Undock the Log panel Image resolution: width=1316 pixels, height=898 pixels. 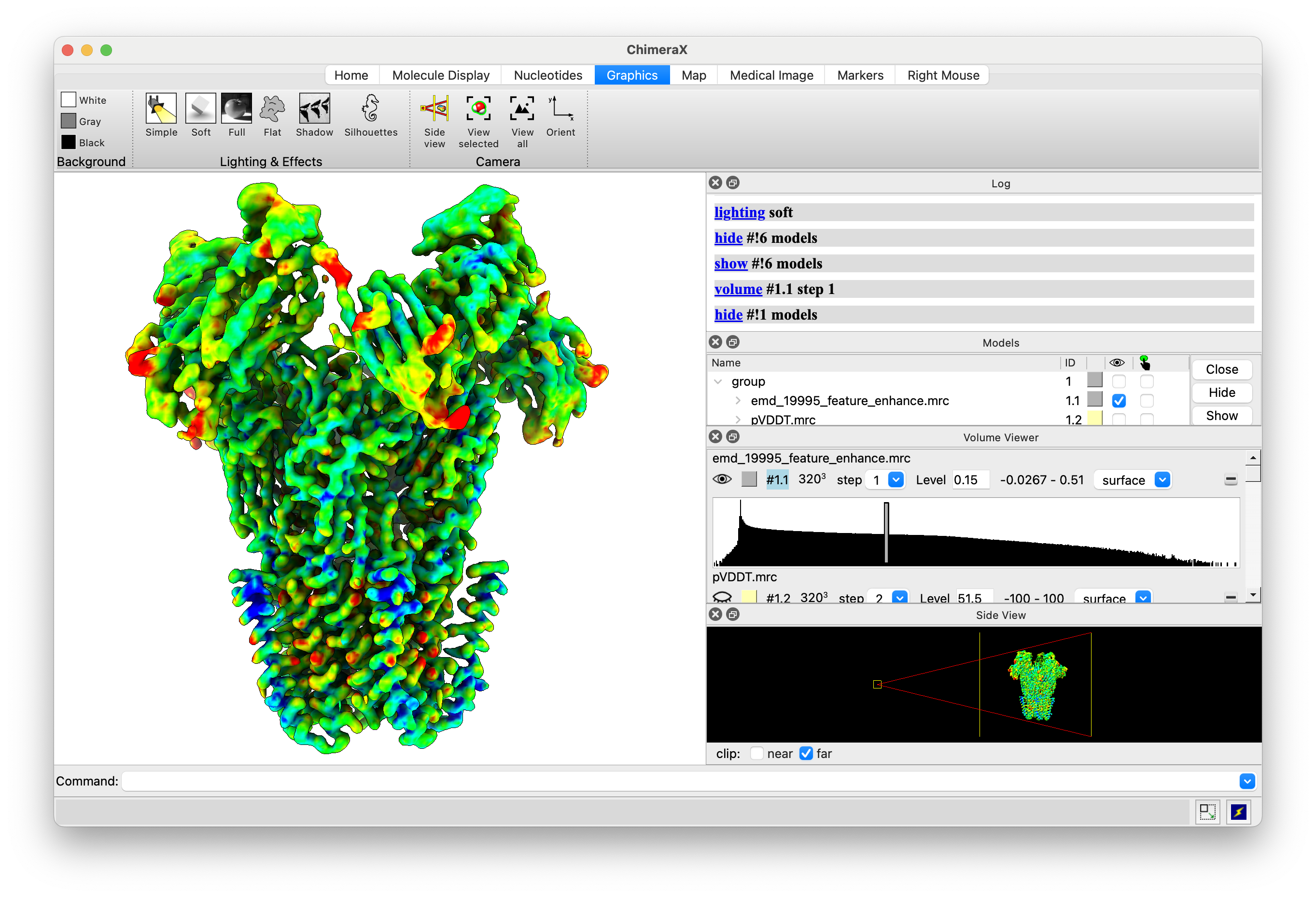click(x=733, y=183)
